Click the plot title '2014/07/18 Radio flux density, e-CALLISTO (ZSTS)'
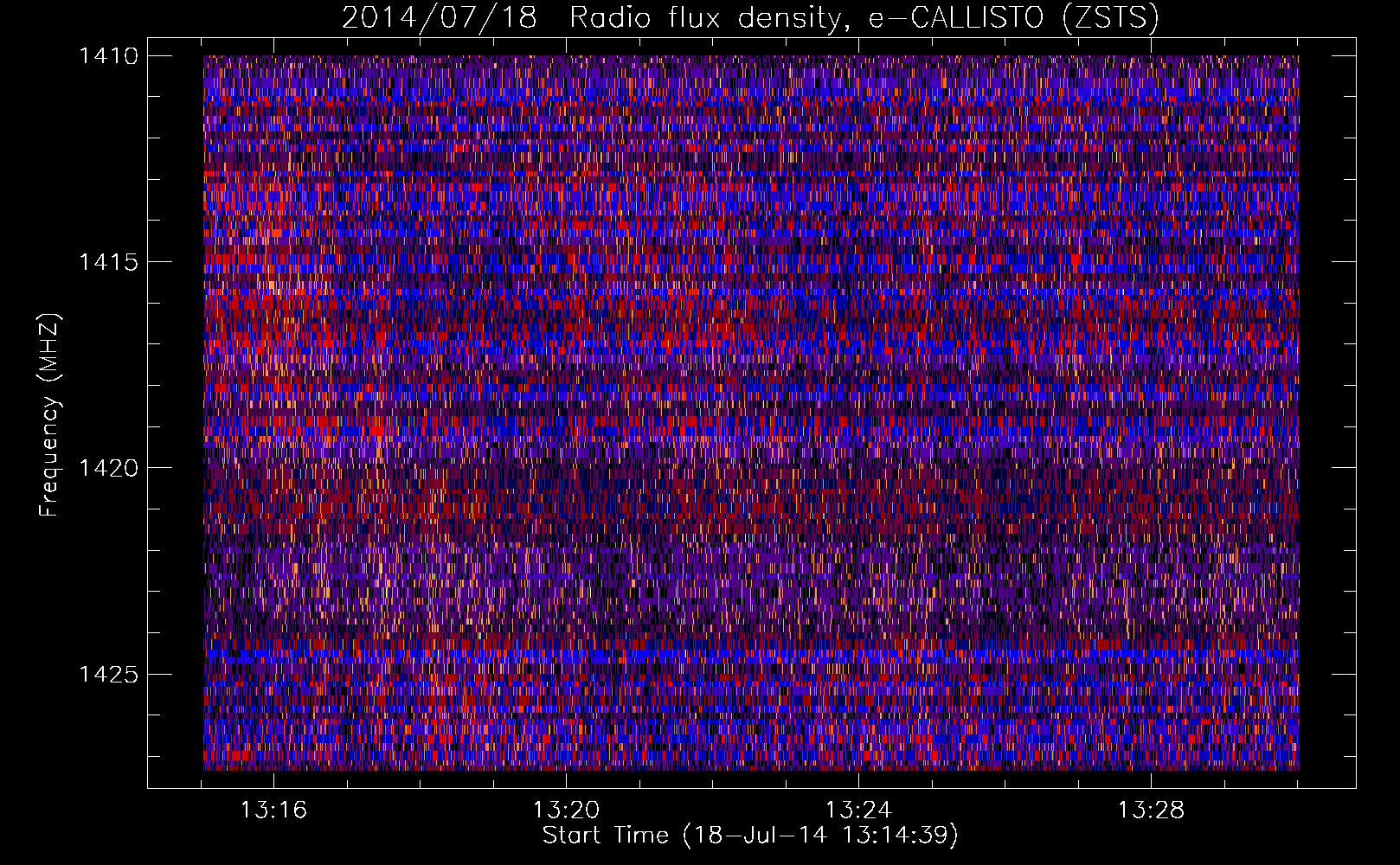The width and height of the screenshot is (1400, 865). click(x=750, y=17)
